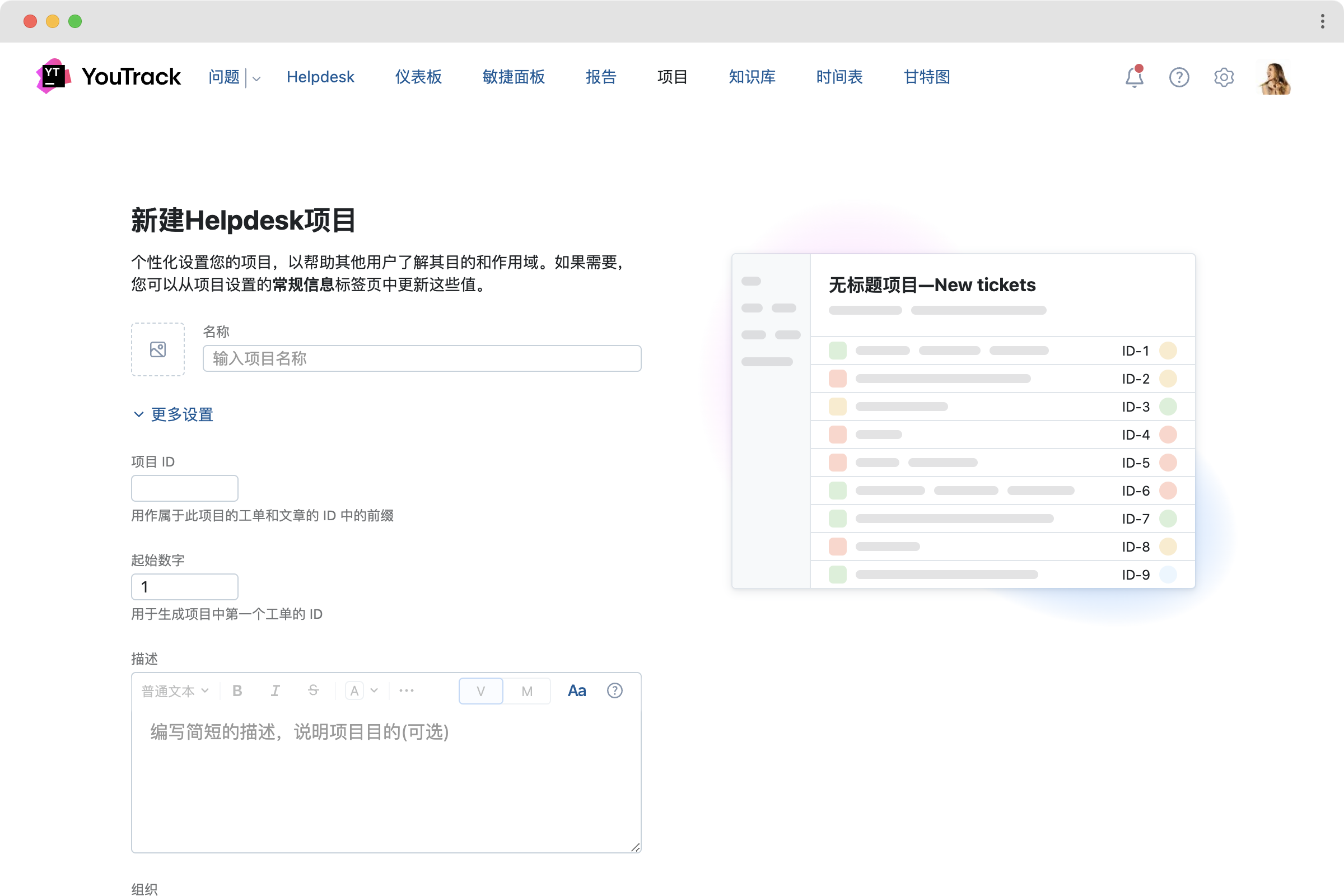Apply strikethrough formatting in editor
Viewport: 1344px width, 896px height.
pyautogui.click(x=313, y=691)
